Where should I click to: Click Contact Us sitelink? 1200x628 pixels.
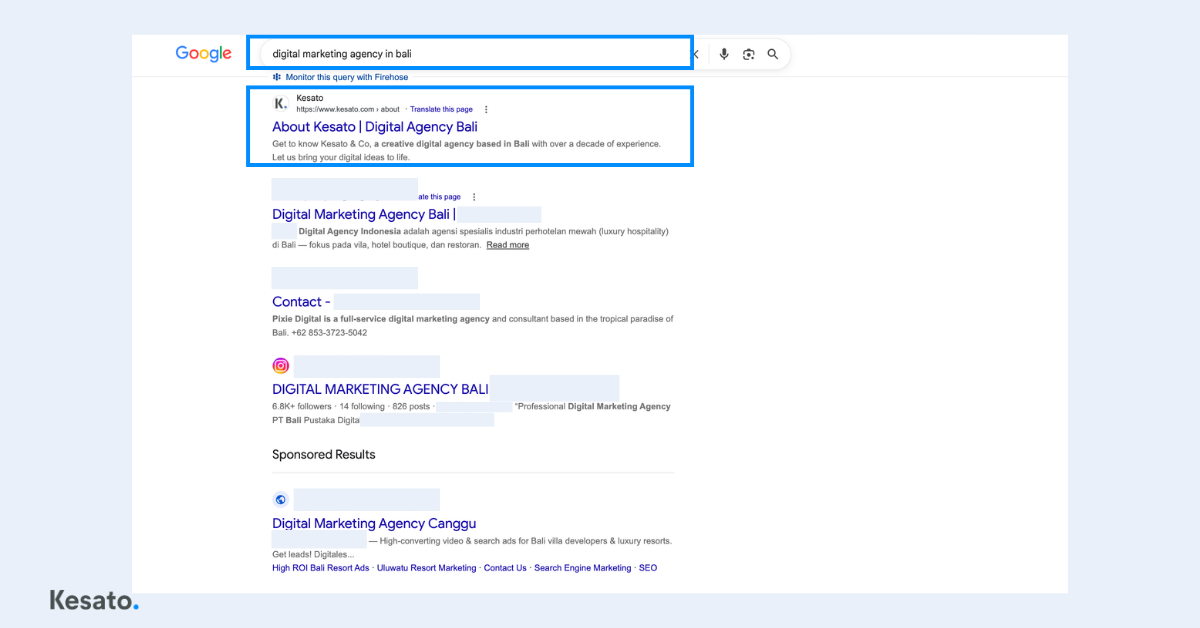(505, 568)
